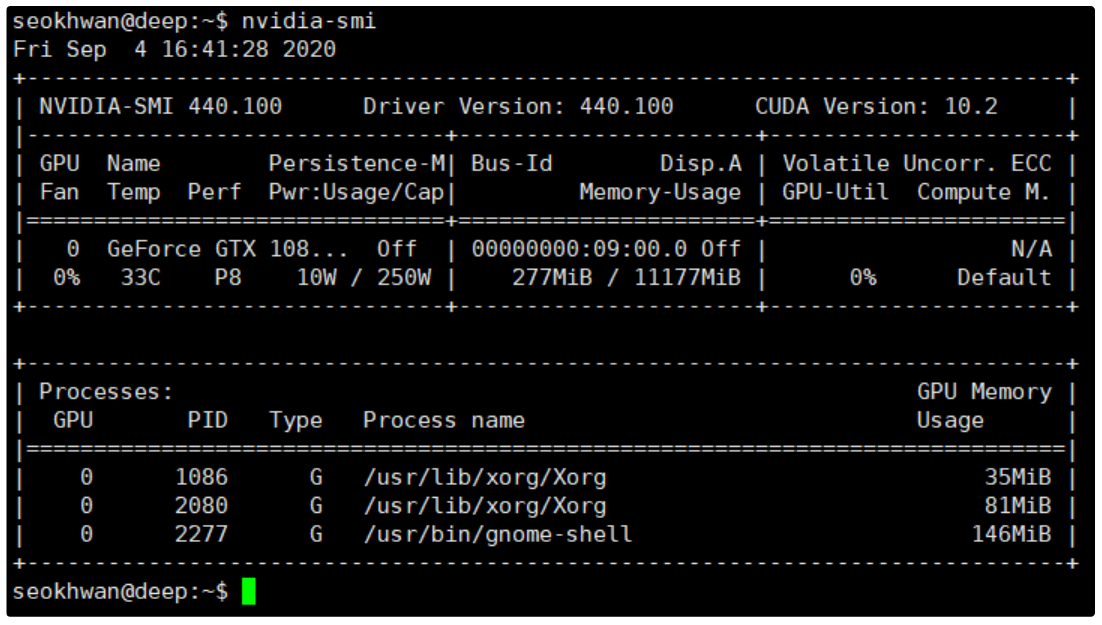This screenshot has height=625, width=1102.
Task: Click the 'Pwr:Usage/Cap' header
Action: (x=357, y=192)
